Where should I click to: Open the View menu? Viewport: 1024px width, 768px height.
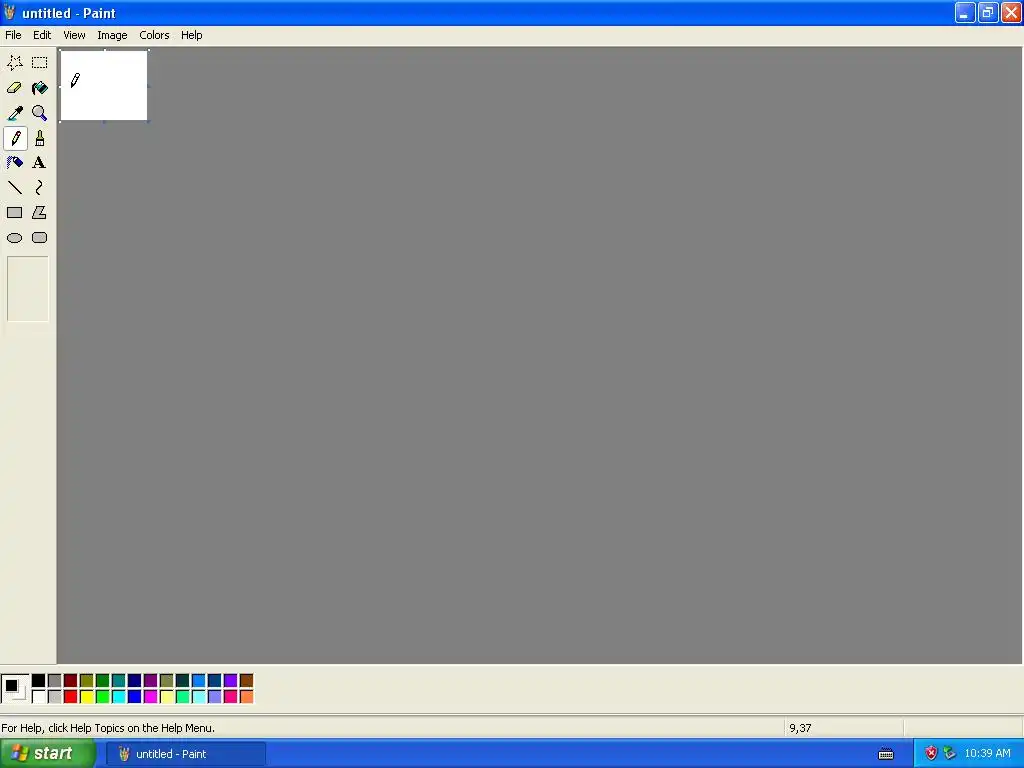click(74, 35)
